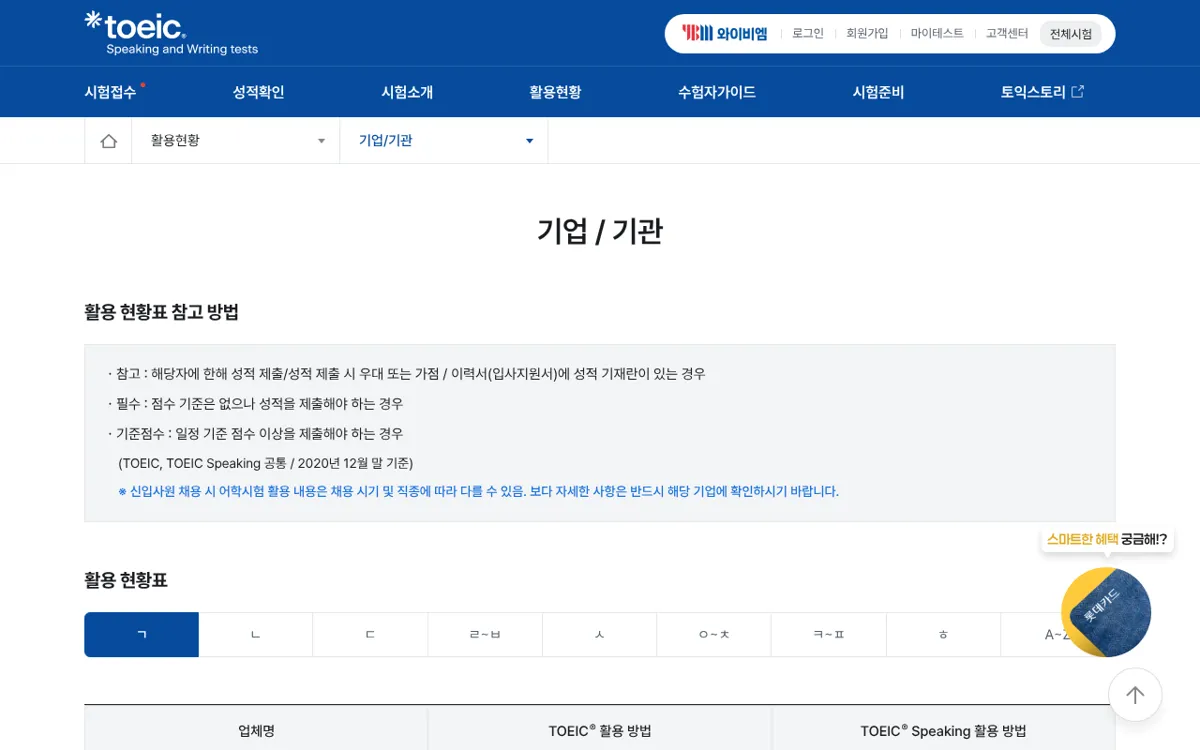Go to home via breadcrumb house icon
This screenshot has width=1200, height=750.
108,141
